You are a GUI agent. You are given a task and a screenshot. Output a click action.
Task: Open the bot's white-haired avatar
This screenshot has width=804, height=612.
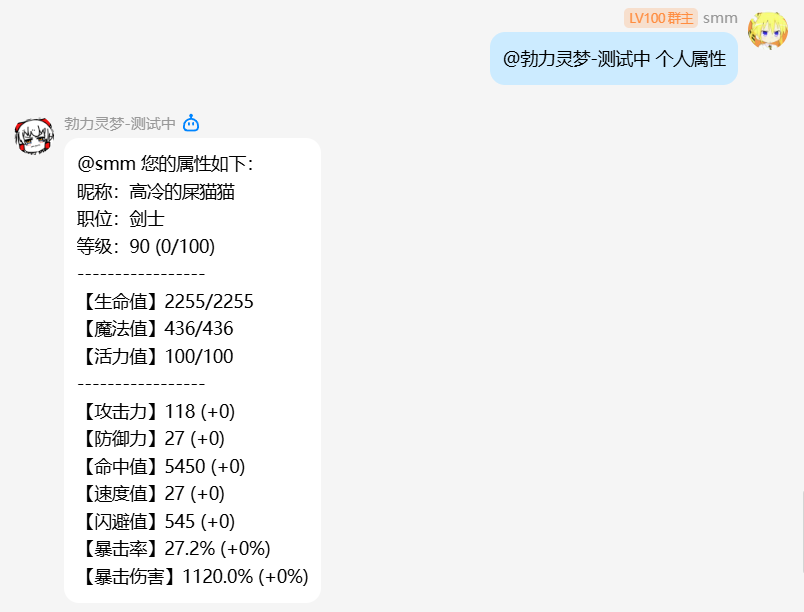pos(34,135)
